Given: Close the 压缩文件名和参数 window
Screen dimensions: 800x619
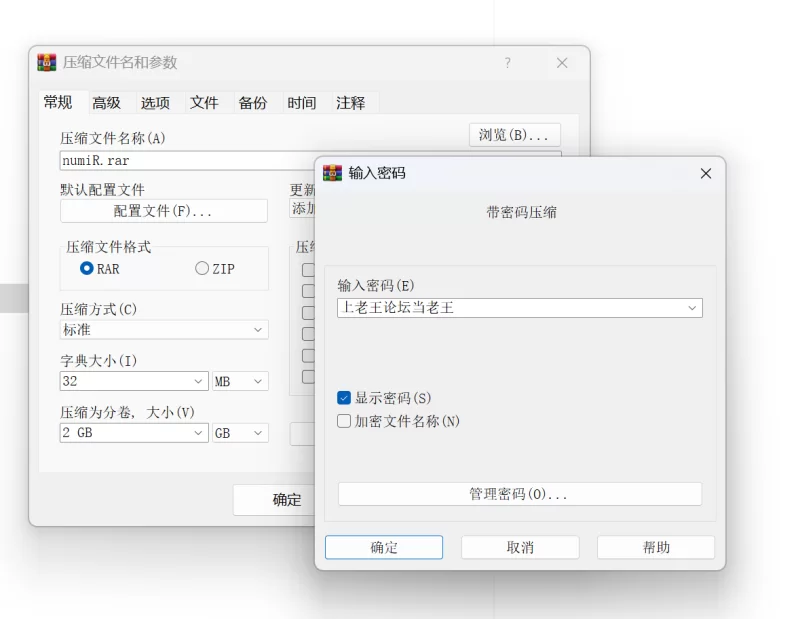Looking at the screenshot, I should (x=562, y=63).
